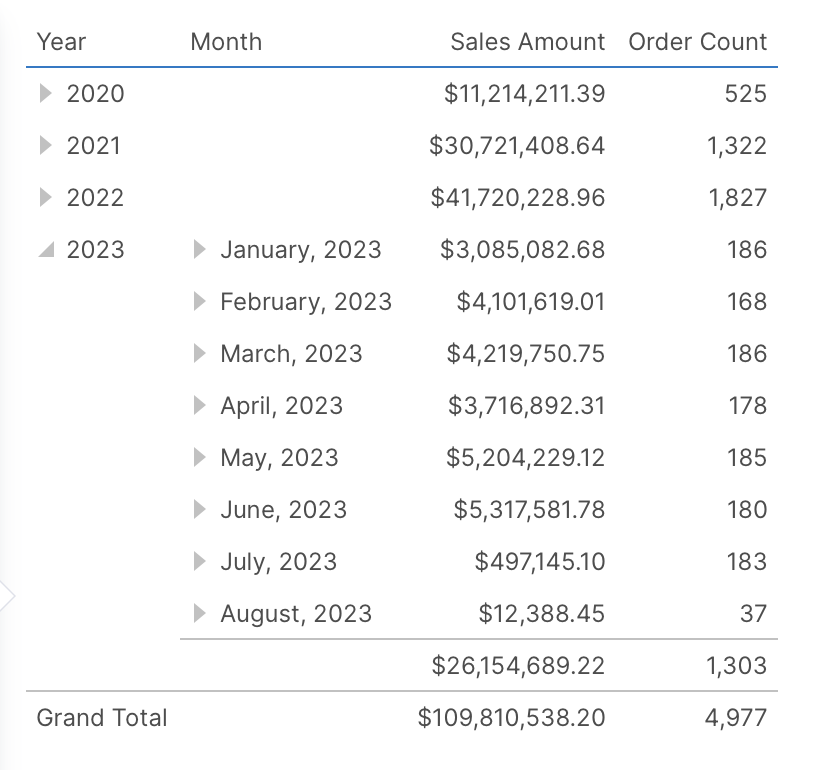
Task: Expand March, 2023 month row
Action: (x=200, y=354)
